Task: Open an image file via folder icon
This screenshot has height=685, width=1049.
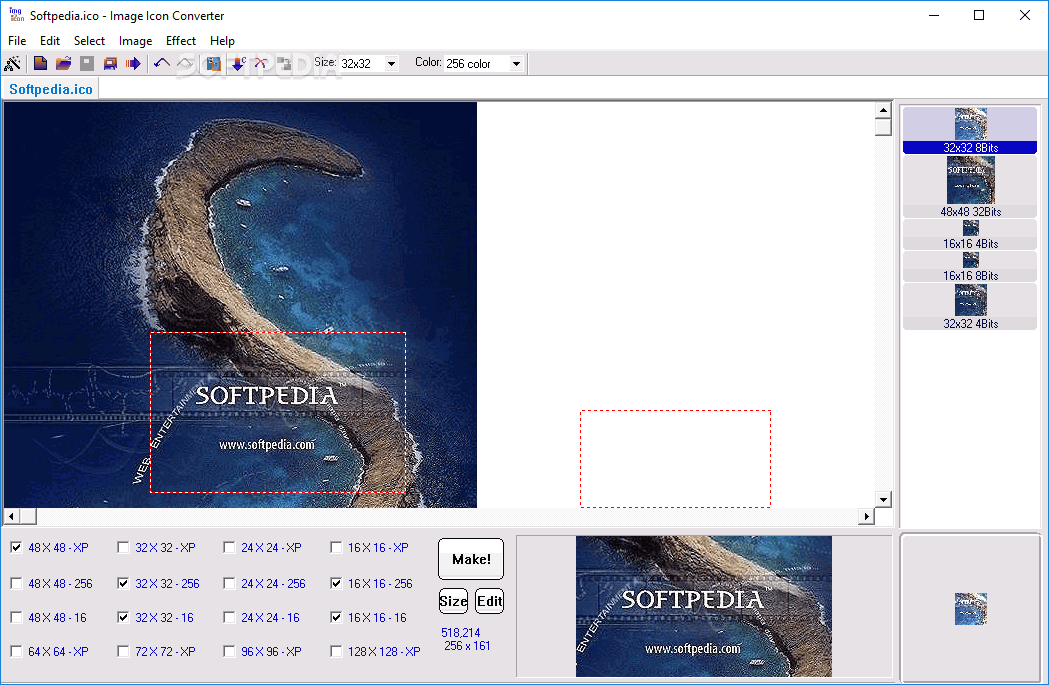Action: pyautogui.click(x=64, y=64)
